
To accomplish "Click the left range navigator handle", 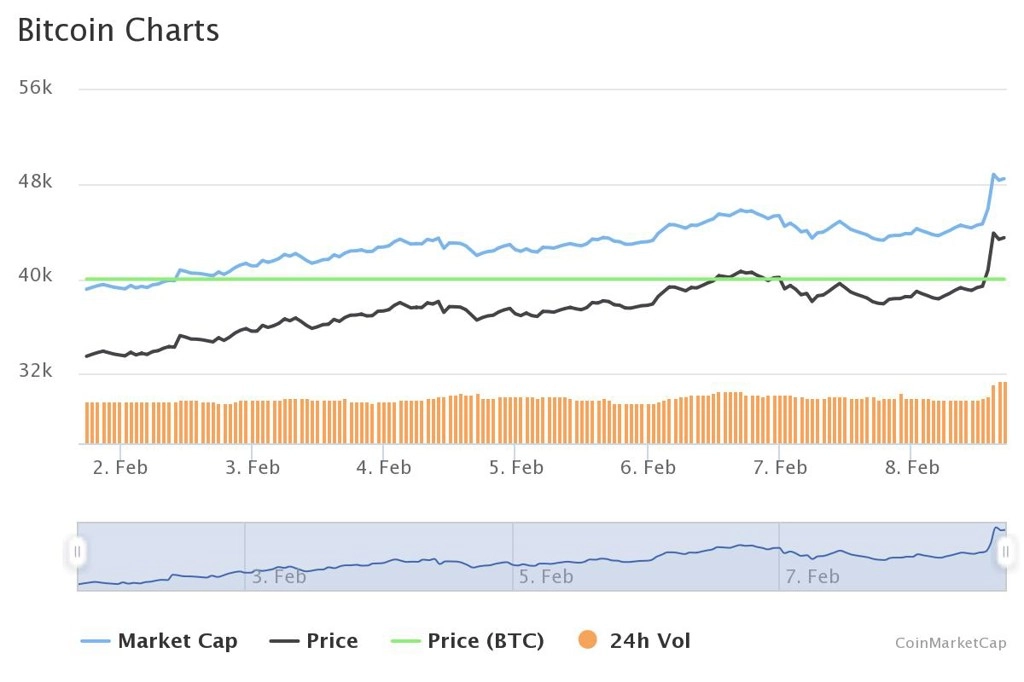I will [x=77, y=551].
